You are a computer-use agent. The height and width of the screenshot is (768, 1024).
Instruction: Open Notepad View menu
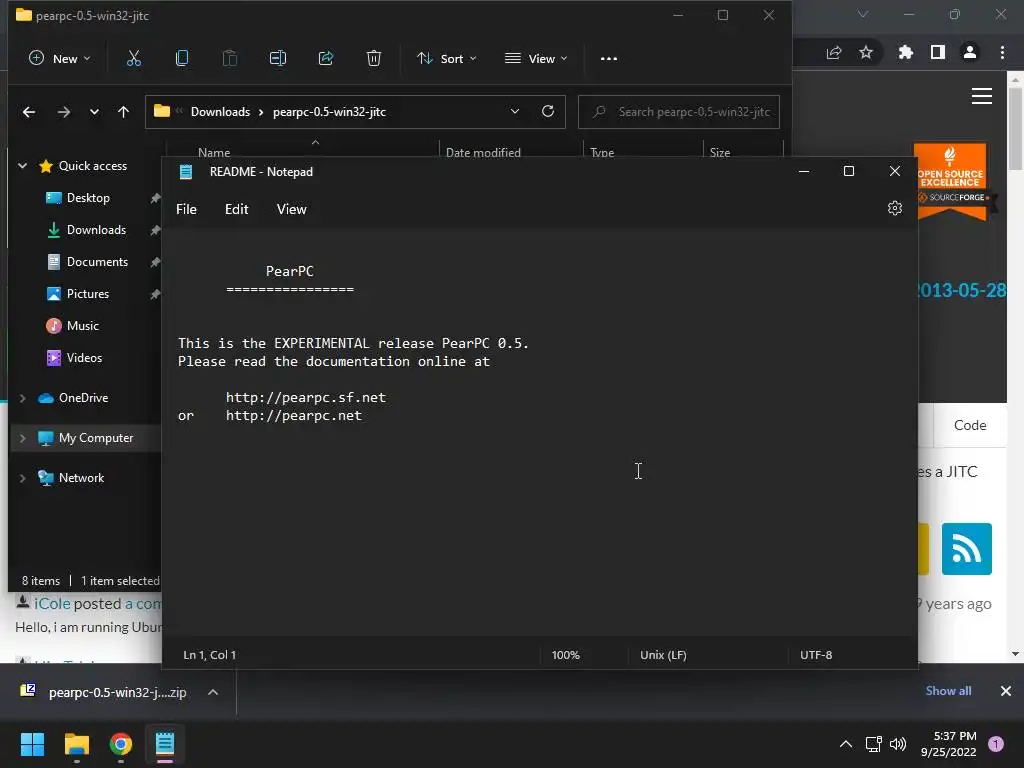(291, 210)
